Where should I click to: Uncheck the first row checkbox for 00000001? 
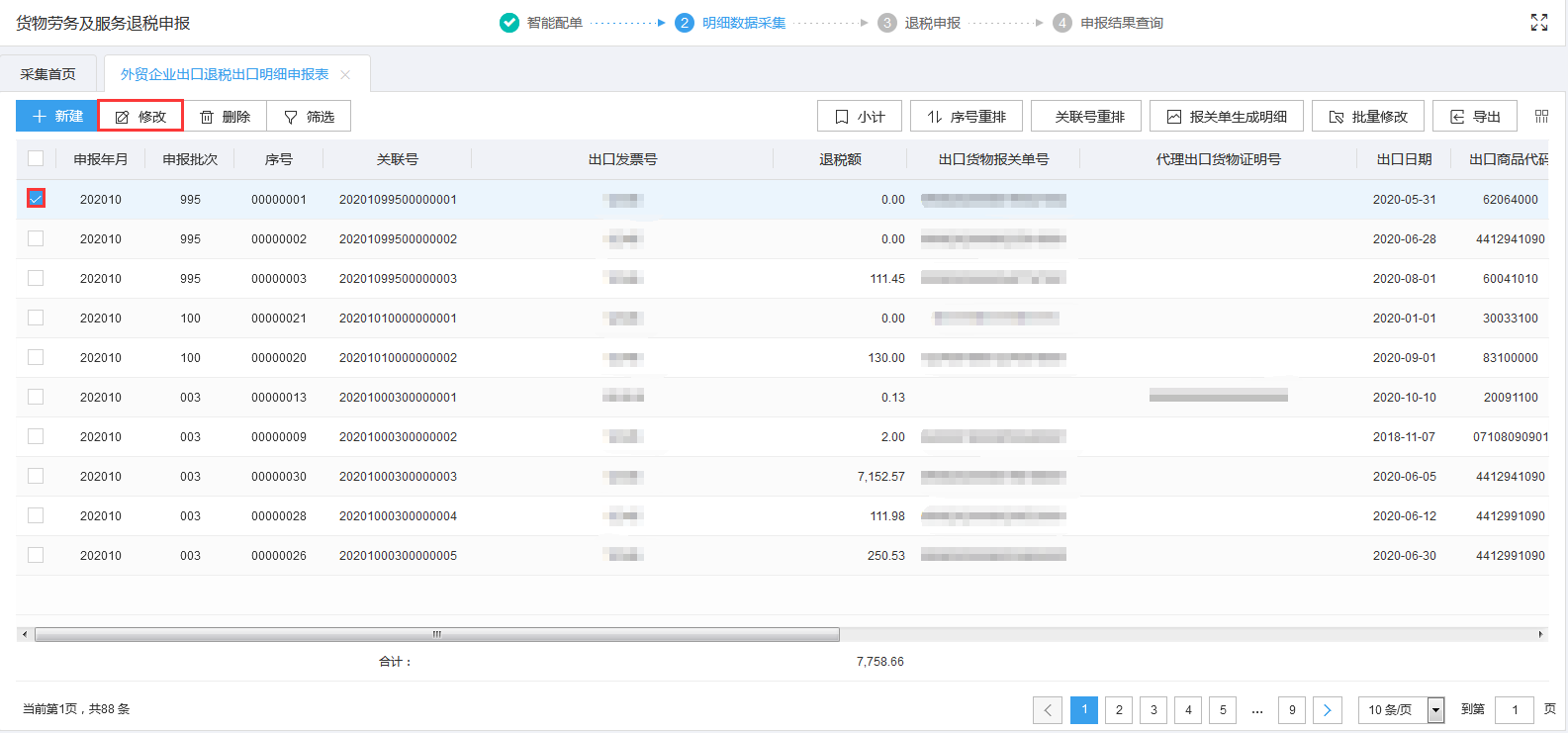pos(36,199)
